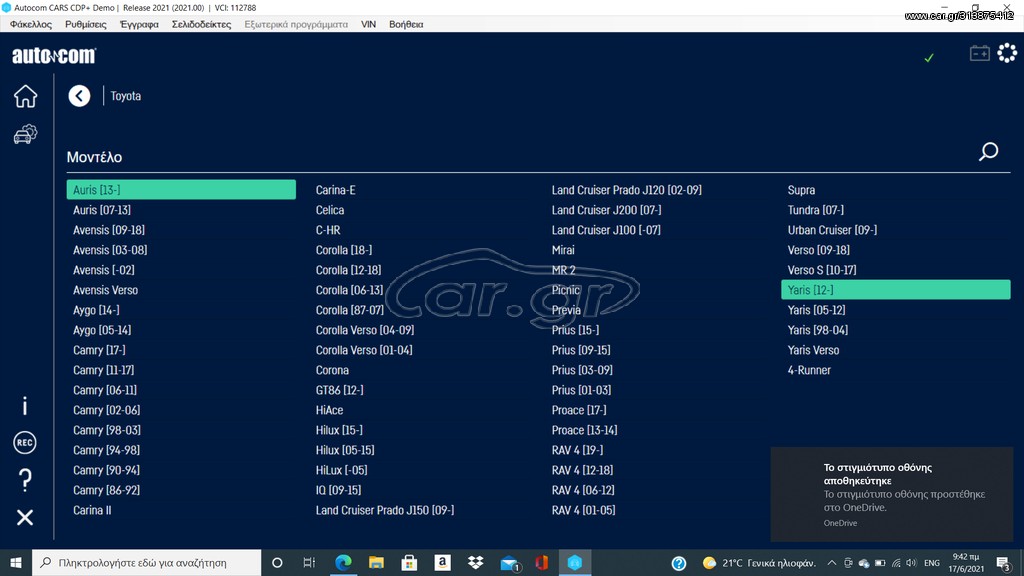Image resolution: width=1024 pixels, height=576 pixels.
Task: Open Office taskbar icon
Action: click(541, 562)
